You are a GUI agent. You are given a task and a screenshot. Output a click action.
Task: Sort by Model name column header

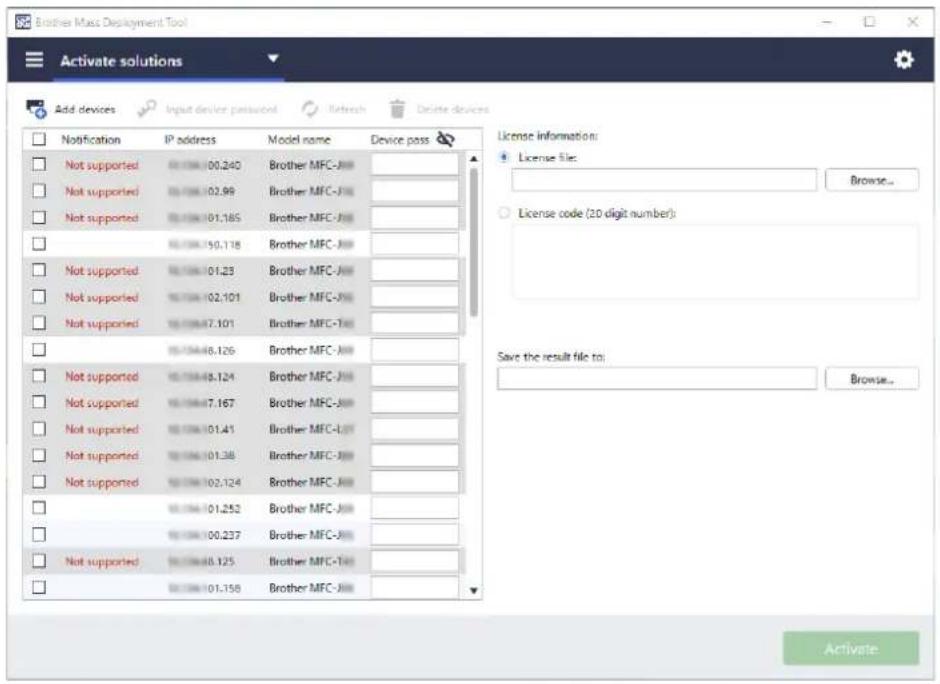click(299, 139)
